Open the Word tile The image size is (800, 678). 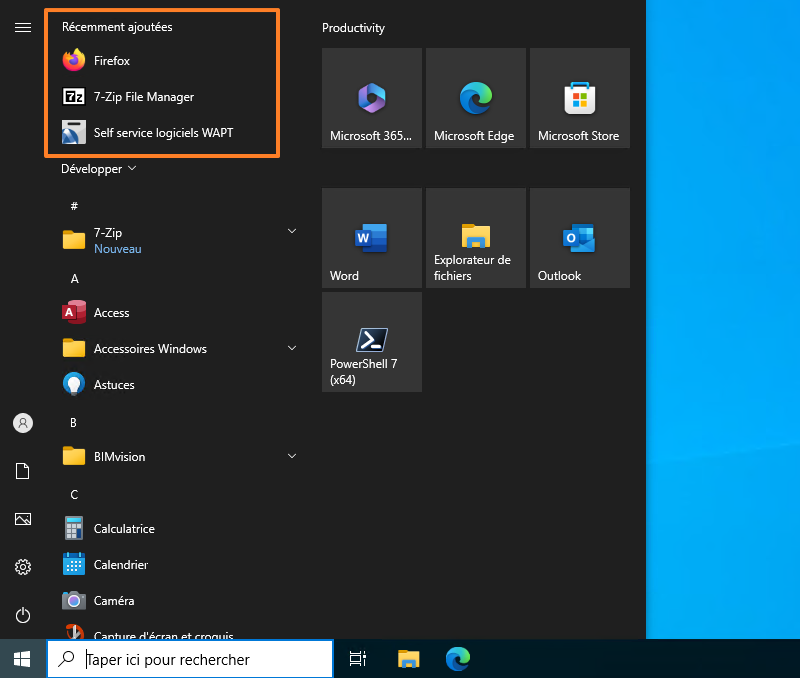click(371, 238)
